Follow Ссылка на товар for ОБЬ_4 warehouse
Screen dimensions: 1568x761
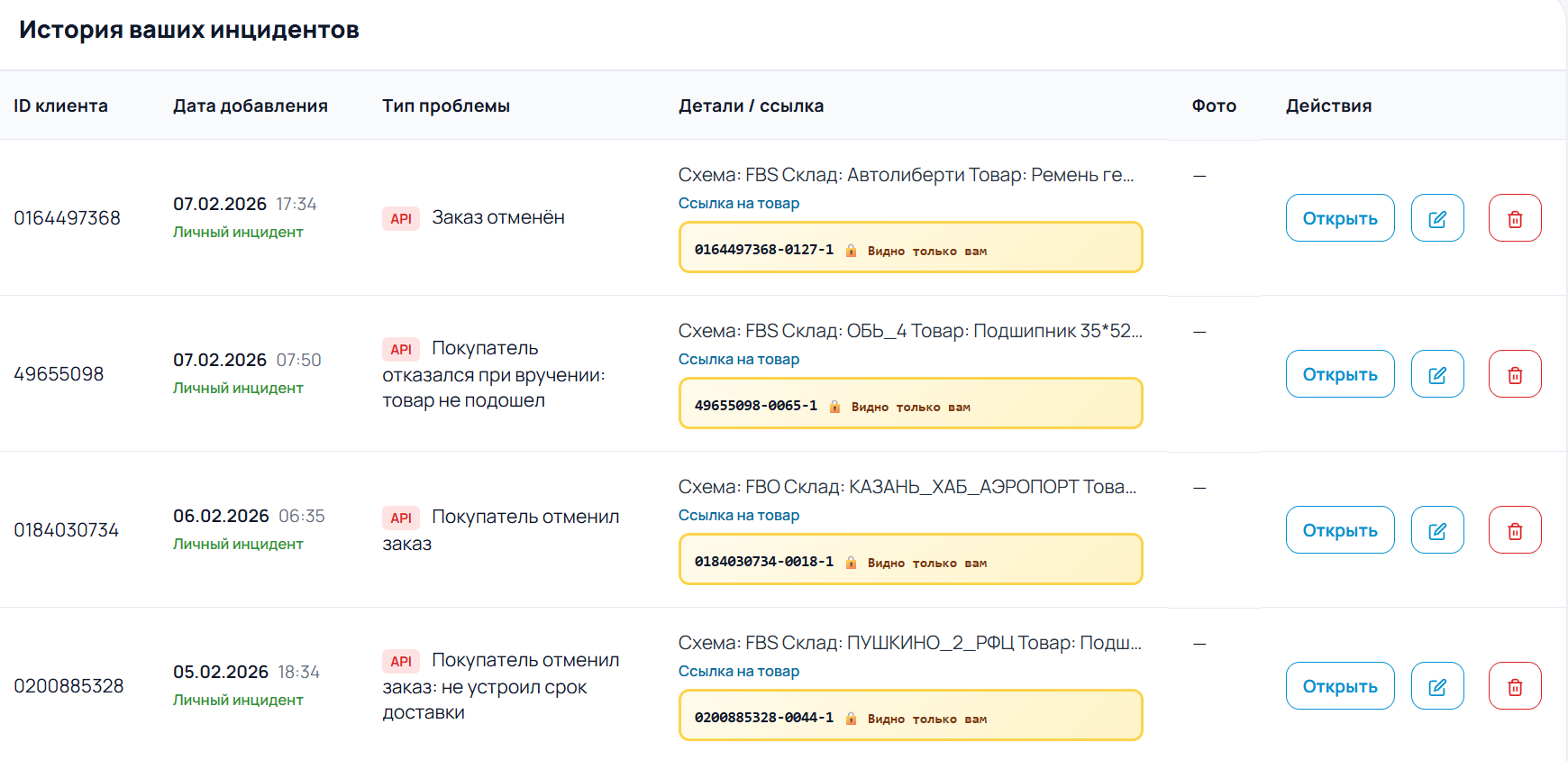739,360
